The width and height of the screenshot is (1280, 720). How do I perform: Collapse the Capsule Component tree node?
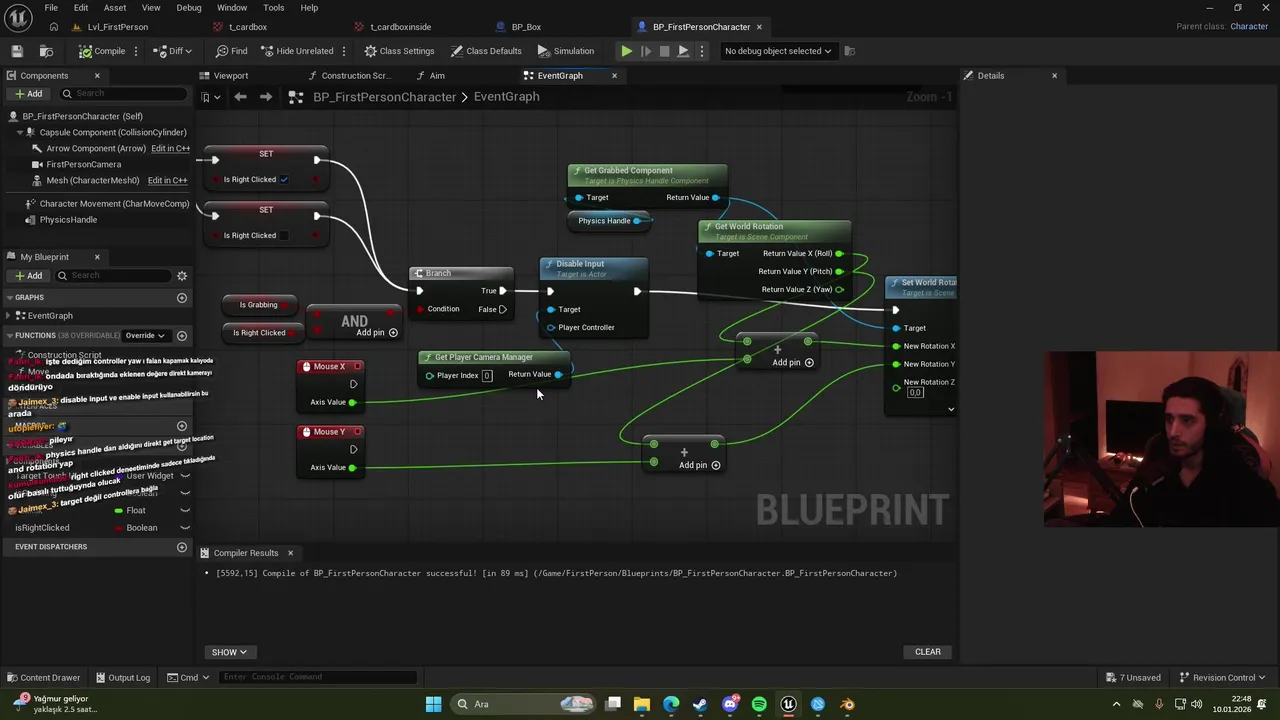coord(20,132)
